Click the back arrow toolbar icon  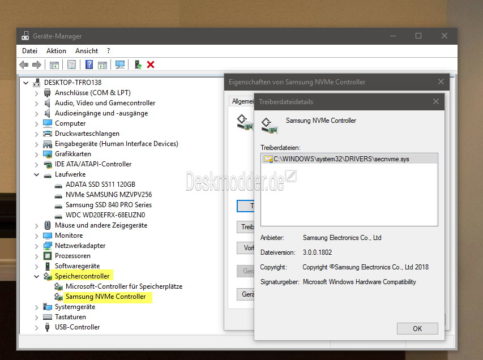point(24,65)
